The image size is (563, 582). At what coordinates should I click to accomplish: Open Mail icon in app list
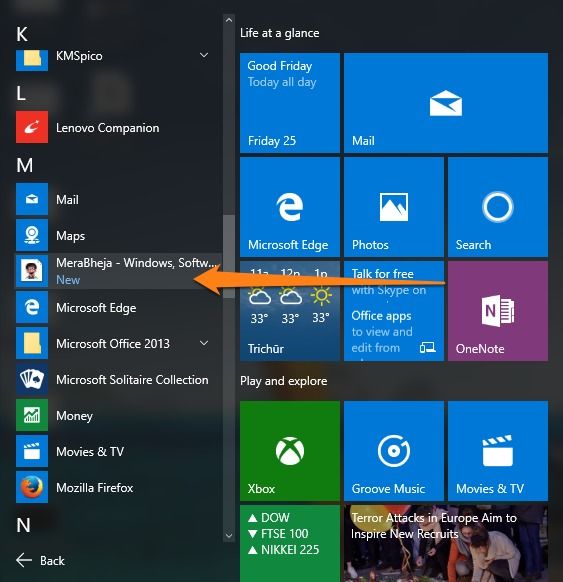tap(32, 199)
